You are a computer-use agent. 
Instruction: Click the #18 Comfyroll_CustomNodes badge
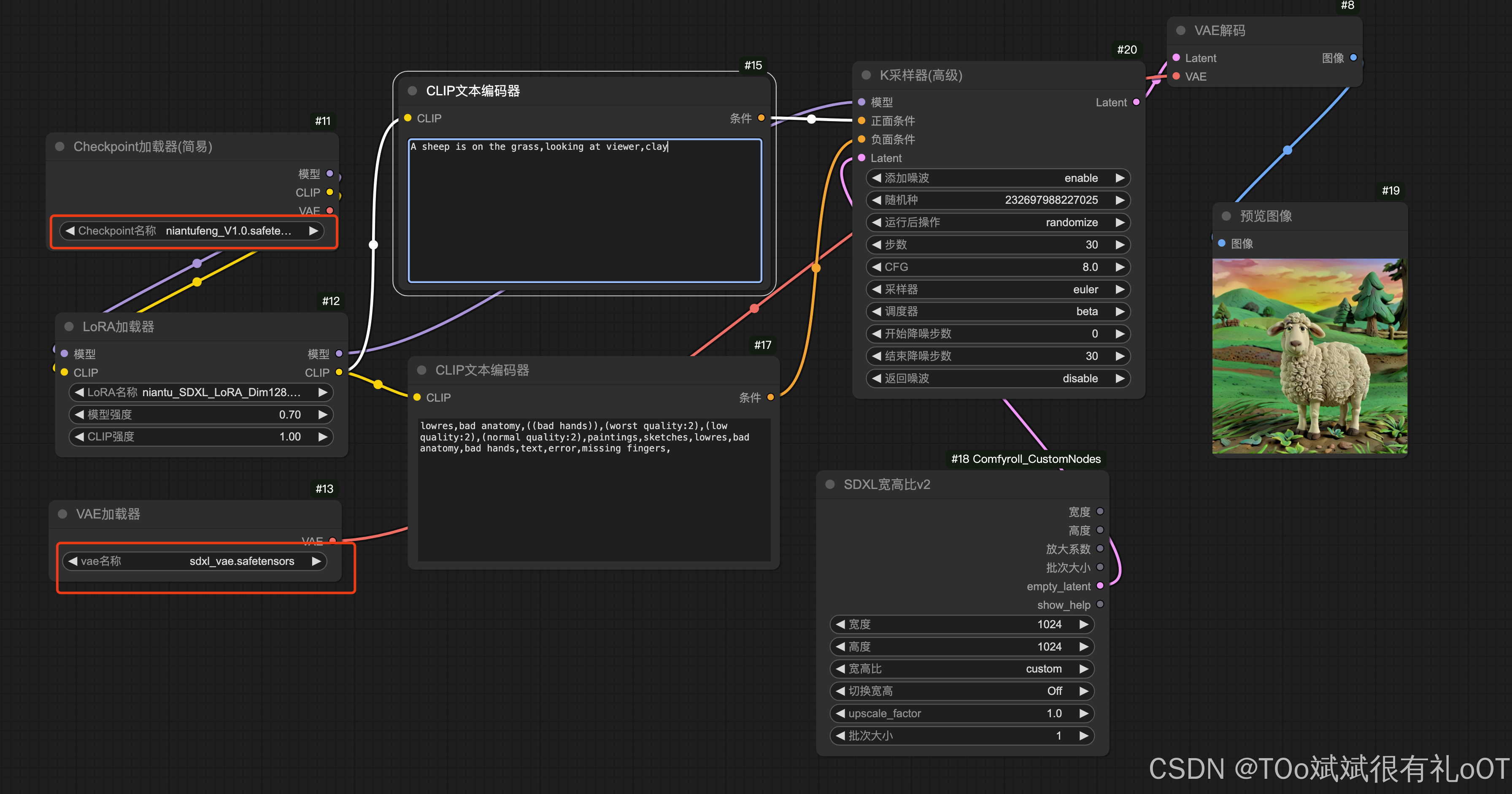click(x=1026, y=459)
